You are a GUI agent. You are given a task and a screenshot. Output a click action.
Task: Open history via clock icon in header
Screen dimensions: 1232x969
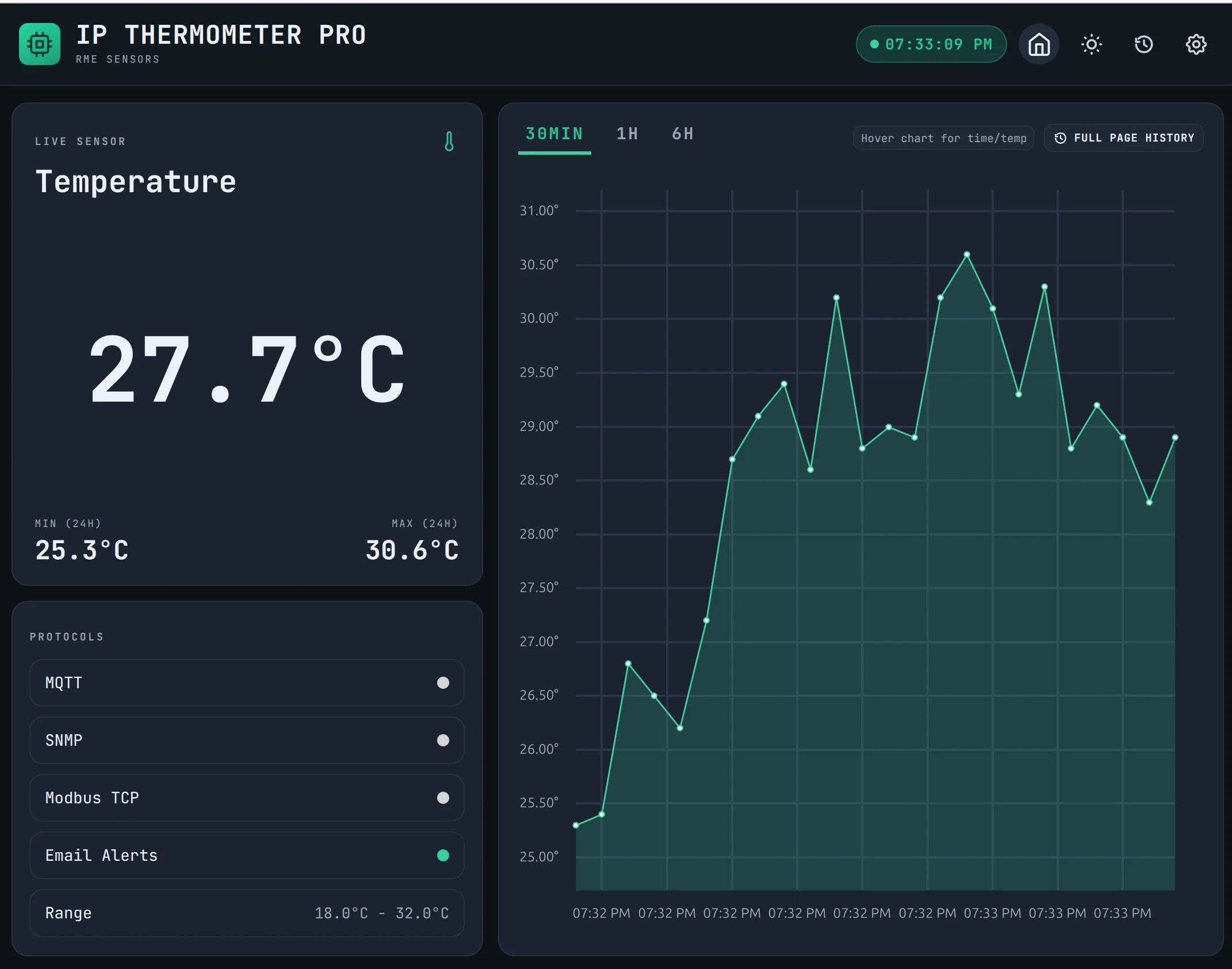click(x=1143, y=44)
